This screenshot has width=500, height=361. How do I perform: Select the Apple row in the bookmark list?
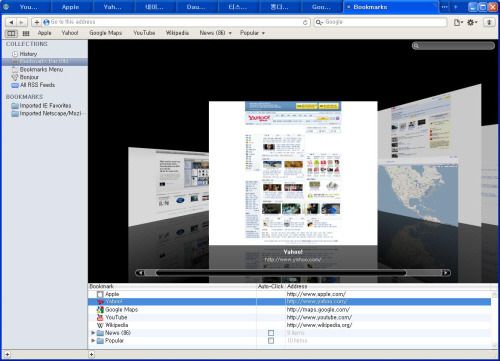289,294
